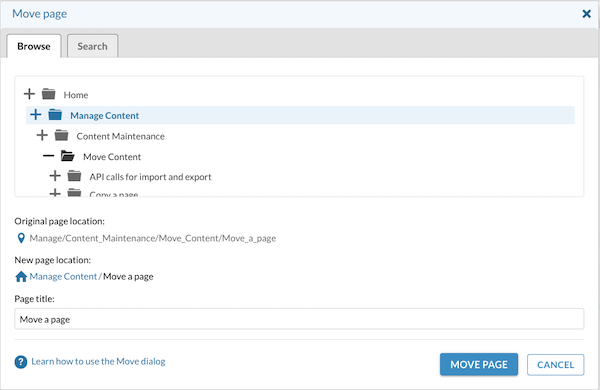Open the Manage Content breadcrumb link
Screen dimensions: 600x390
coord(63,276)
